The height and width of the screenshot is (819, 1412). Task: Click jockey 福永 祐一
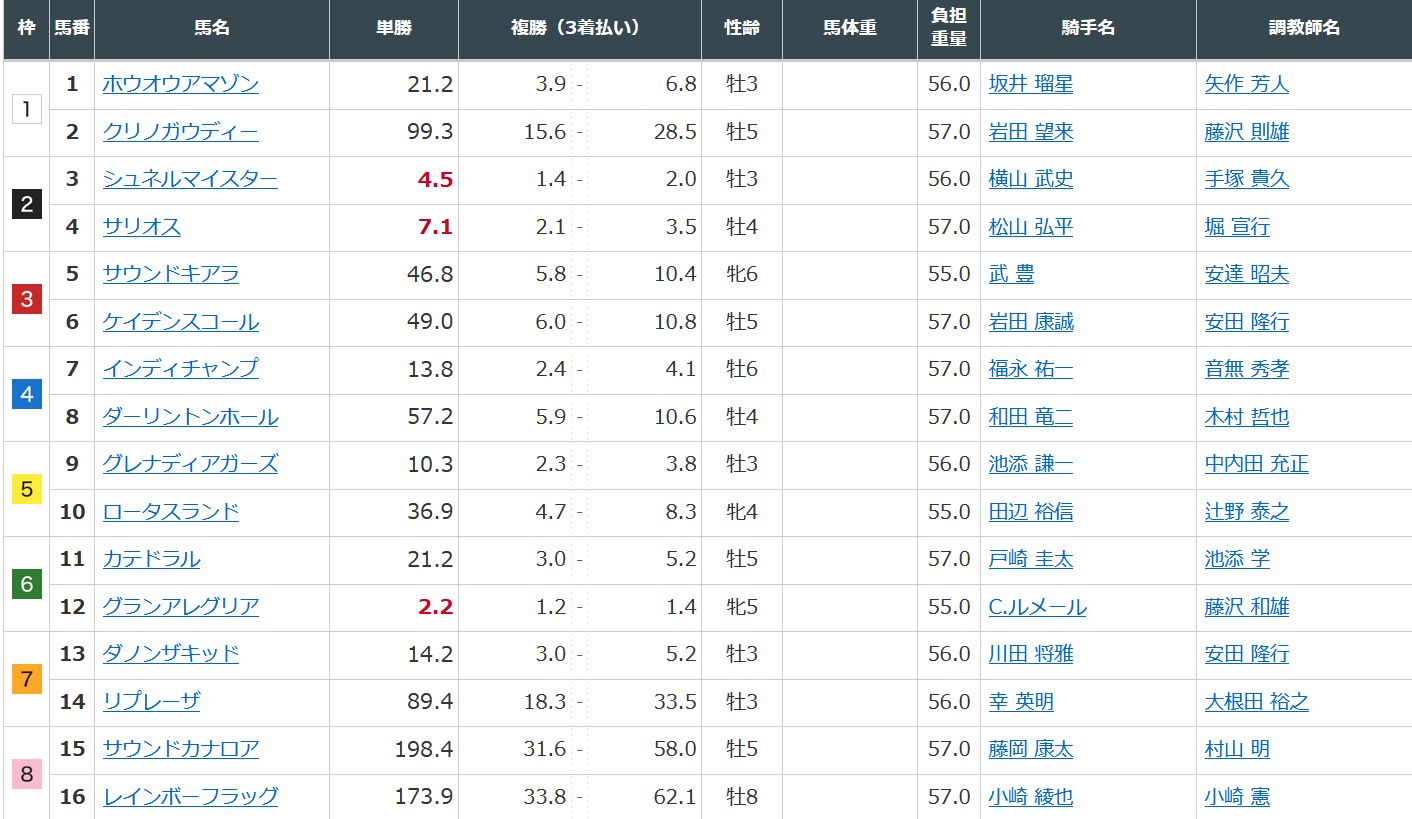pos(1030,369)
